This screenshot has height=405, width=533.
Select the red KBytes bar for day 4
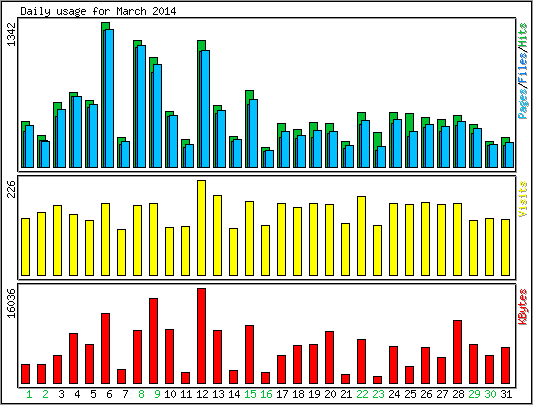pos(73,358)
